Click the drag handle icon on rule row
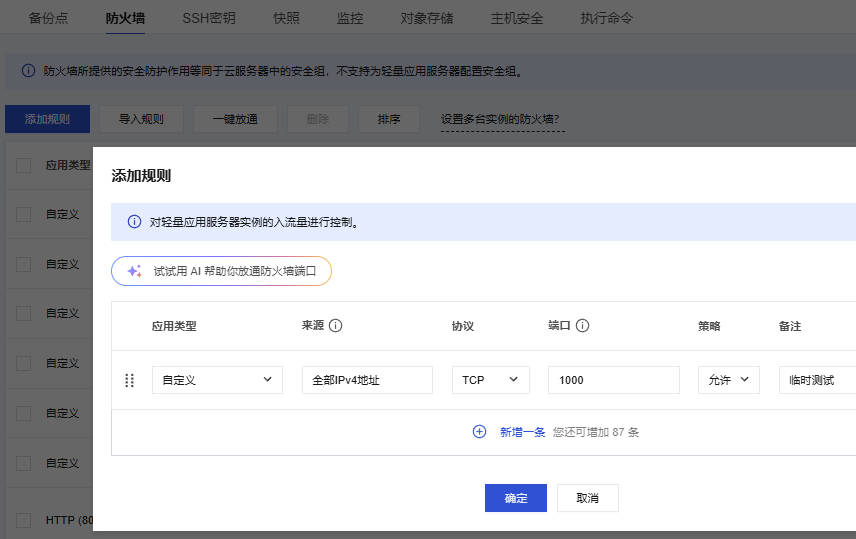The image size is (856, 539). 129,380
